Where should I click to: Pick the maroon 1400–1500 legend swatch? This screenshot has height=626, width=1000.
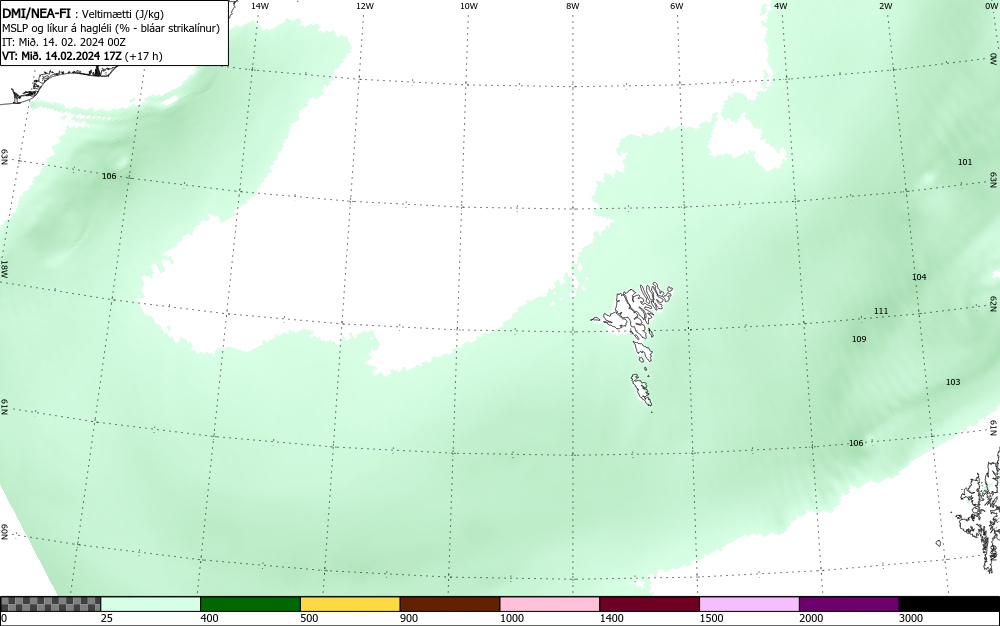649,604
